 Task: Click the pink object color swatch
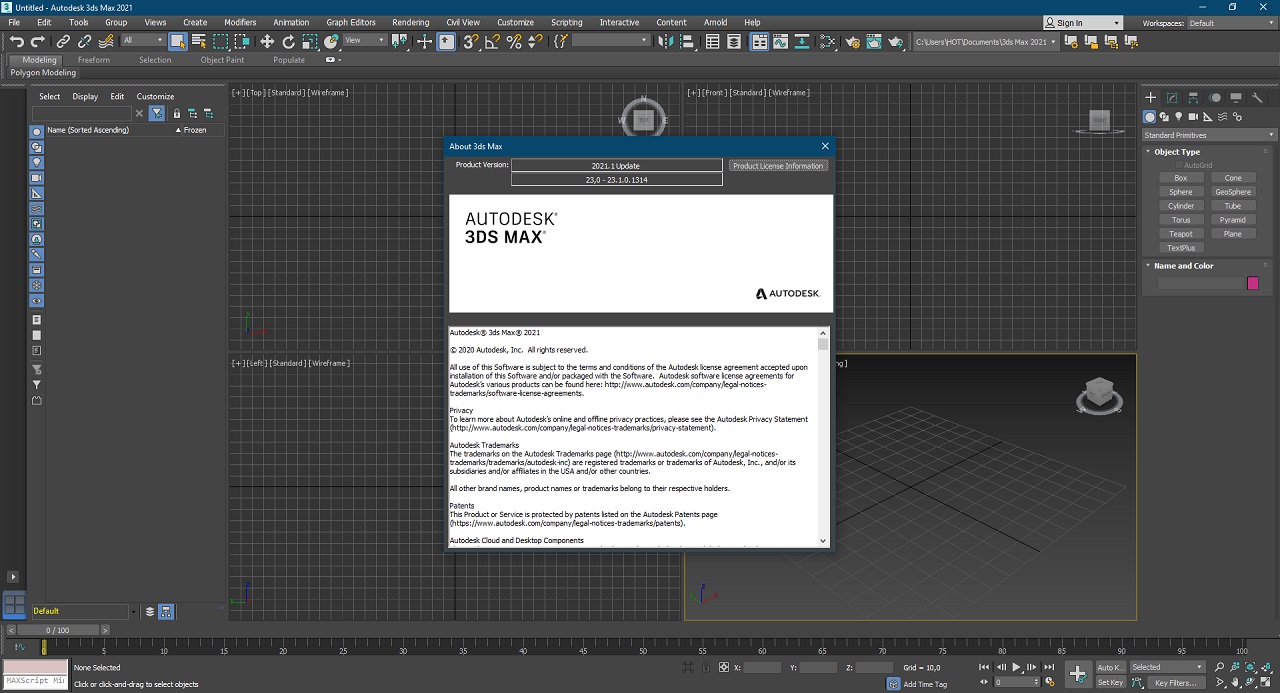pos(1252,284)
